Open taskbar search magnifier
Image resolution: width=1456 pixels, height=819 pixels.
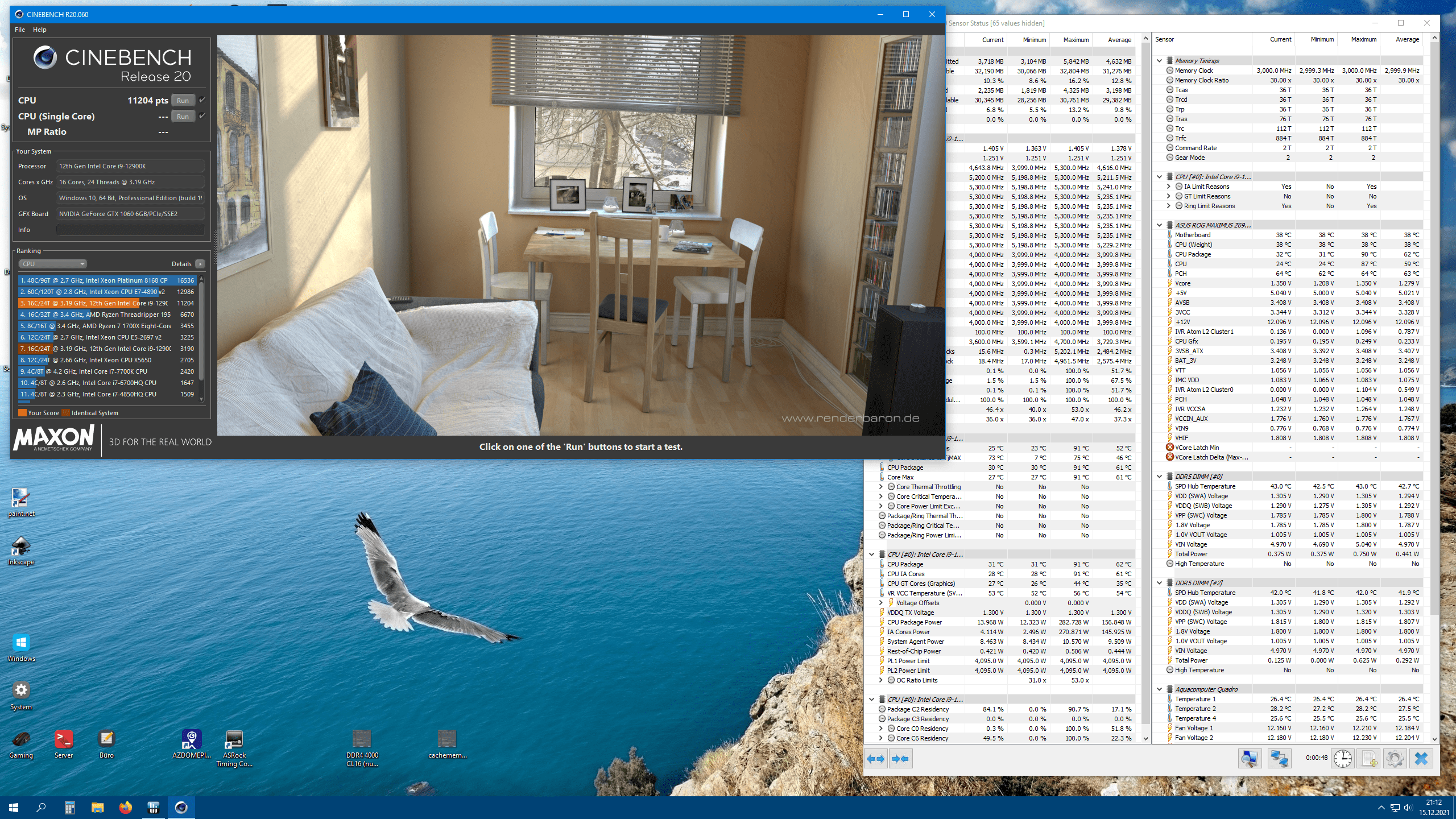point(41,808)
